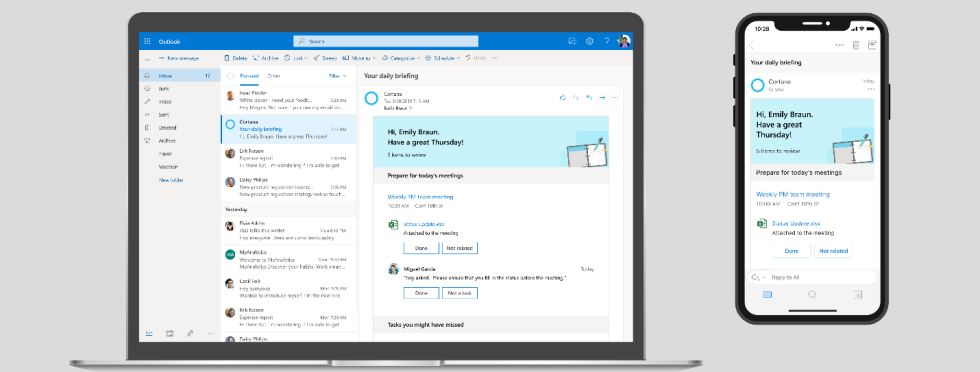980x372 pixels.
Task: Toggle the select-all circle beside Focused tab
Action: tap(230, 76)
